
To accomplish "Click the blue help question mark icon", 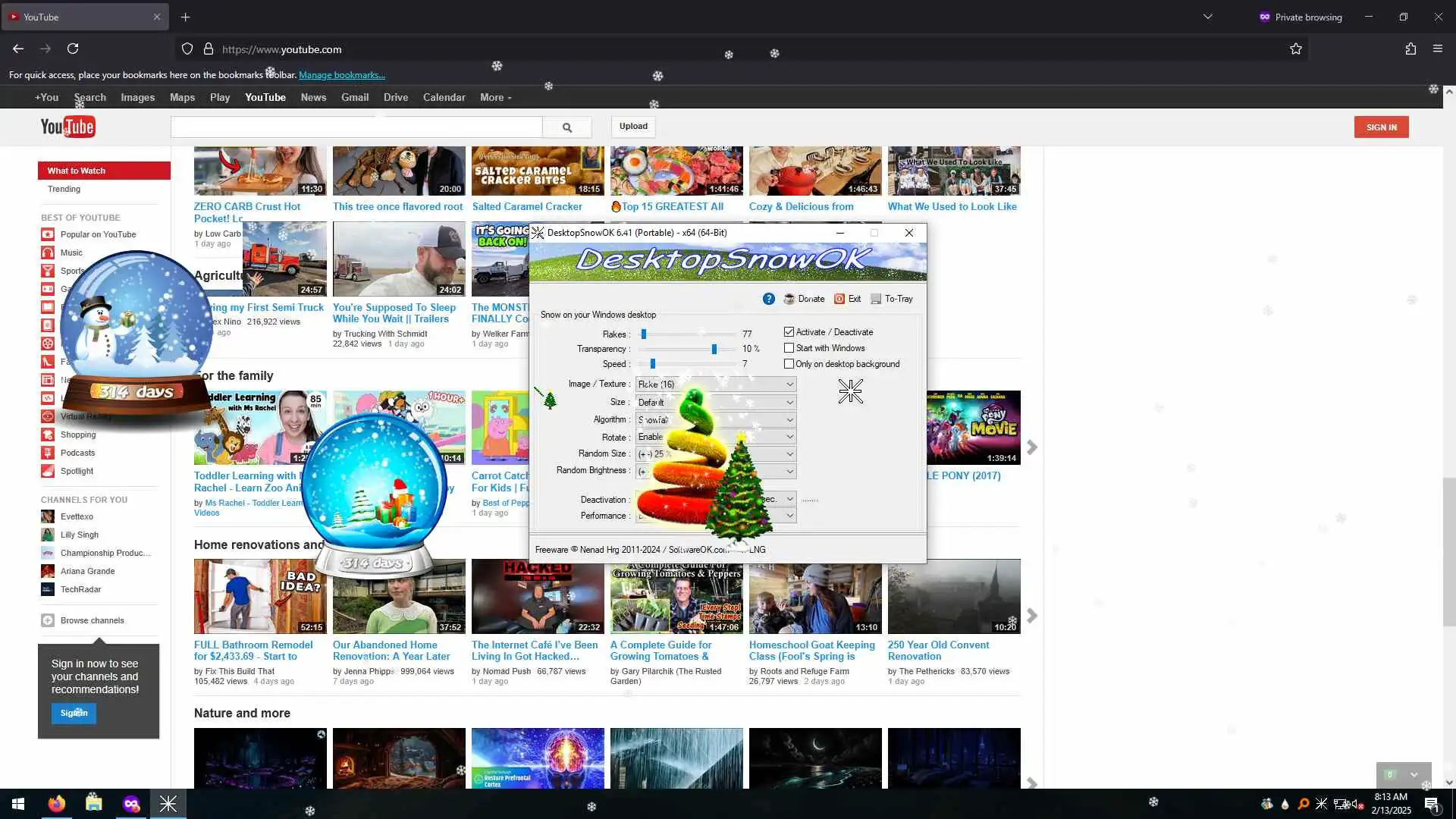I will pos(768,299).
